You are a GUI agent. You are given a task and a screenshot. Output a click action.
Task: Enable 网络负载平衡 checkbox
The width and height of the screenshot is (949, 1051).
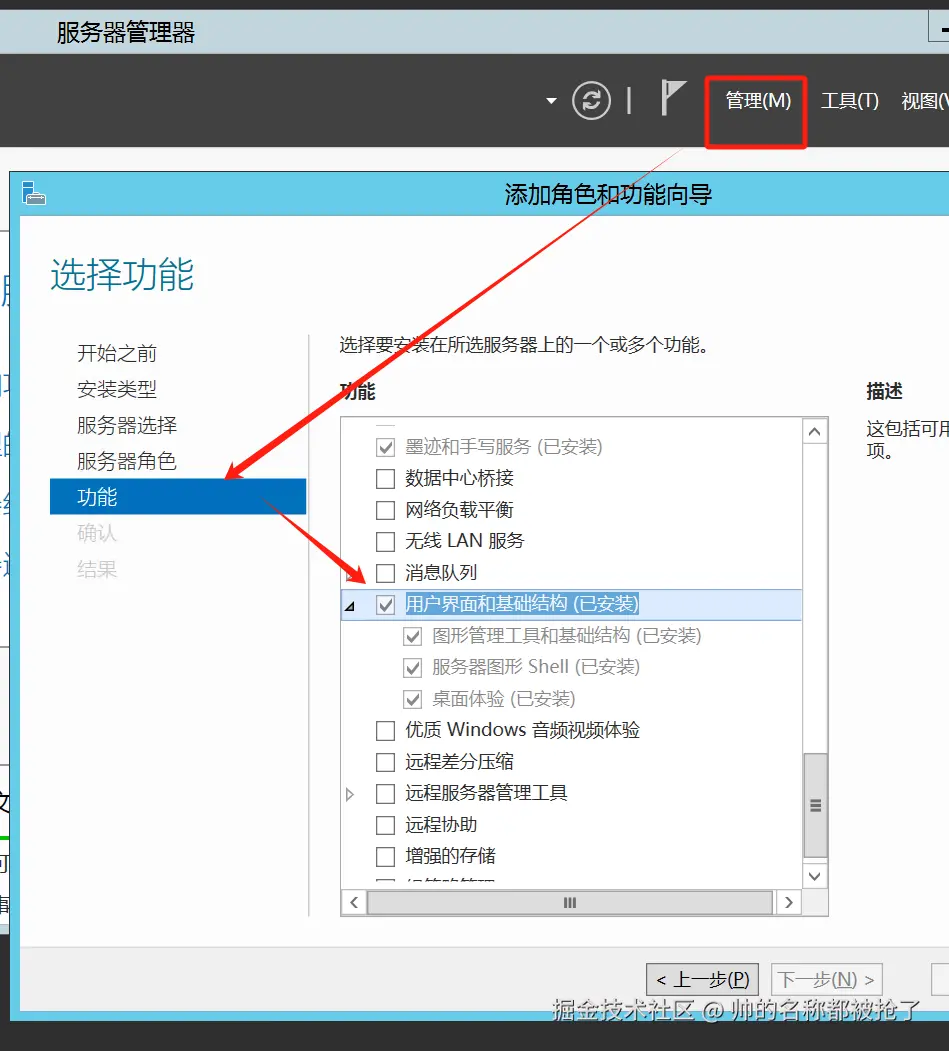pyautogui.click(x=385, y=510)
